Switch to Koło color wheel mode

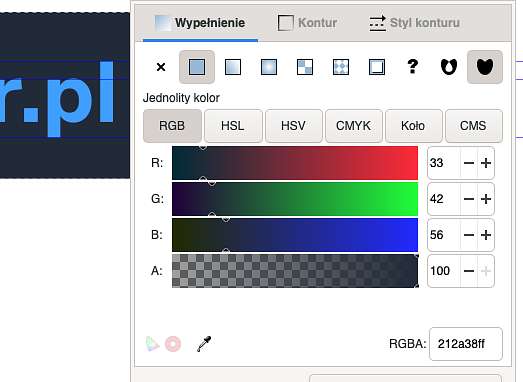point(413,126)
